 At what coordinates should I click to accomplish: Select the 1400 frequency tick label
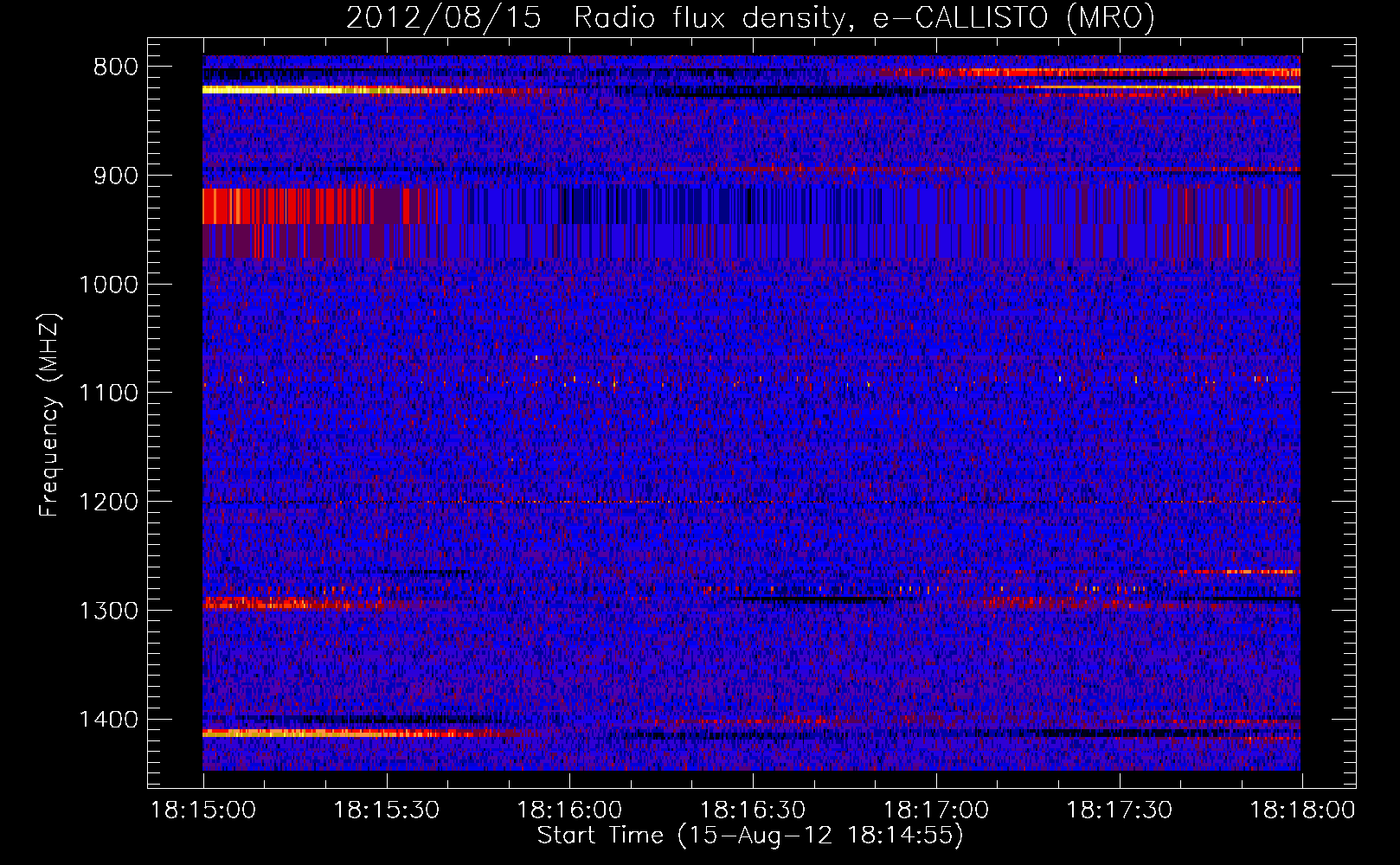(x=108, y=720)
